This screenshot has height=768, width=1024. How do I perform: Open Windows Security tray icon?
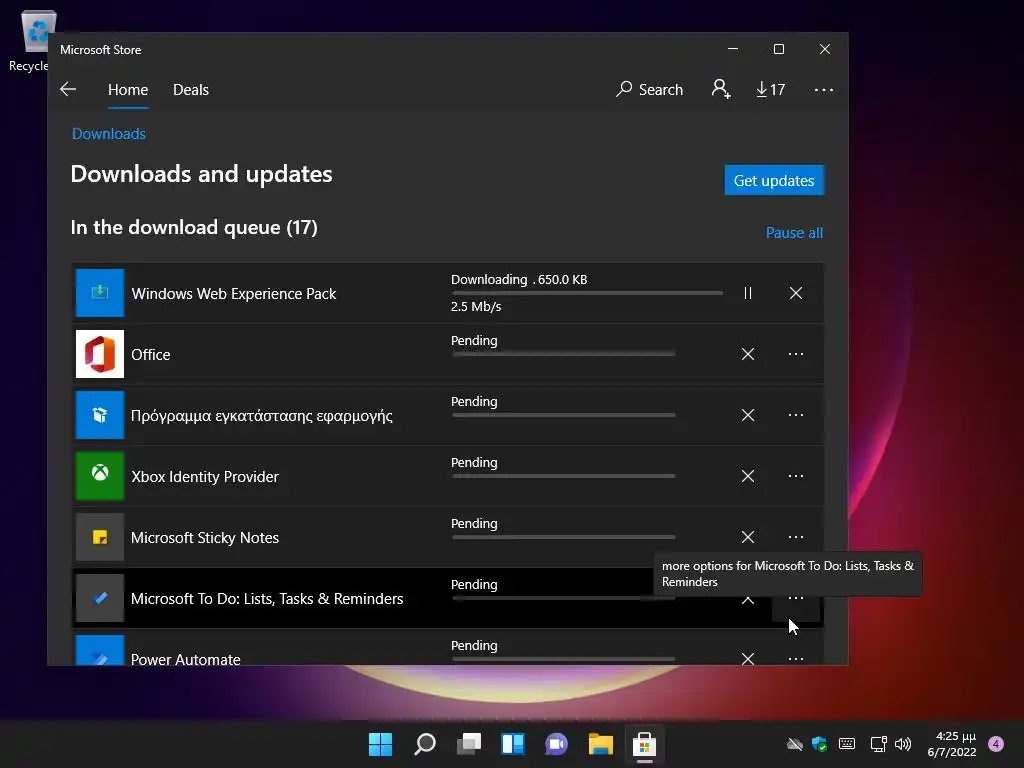point(820,744)
